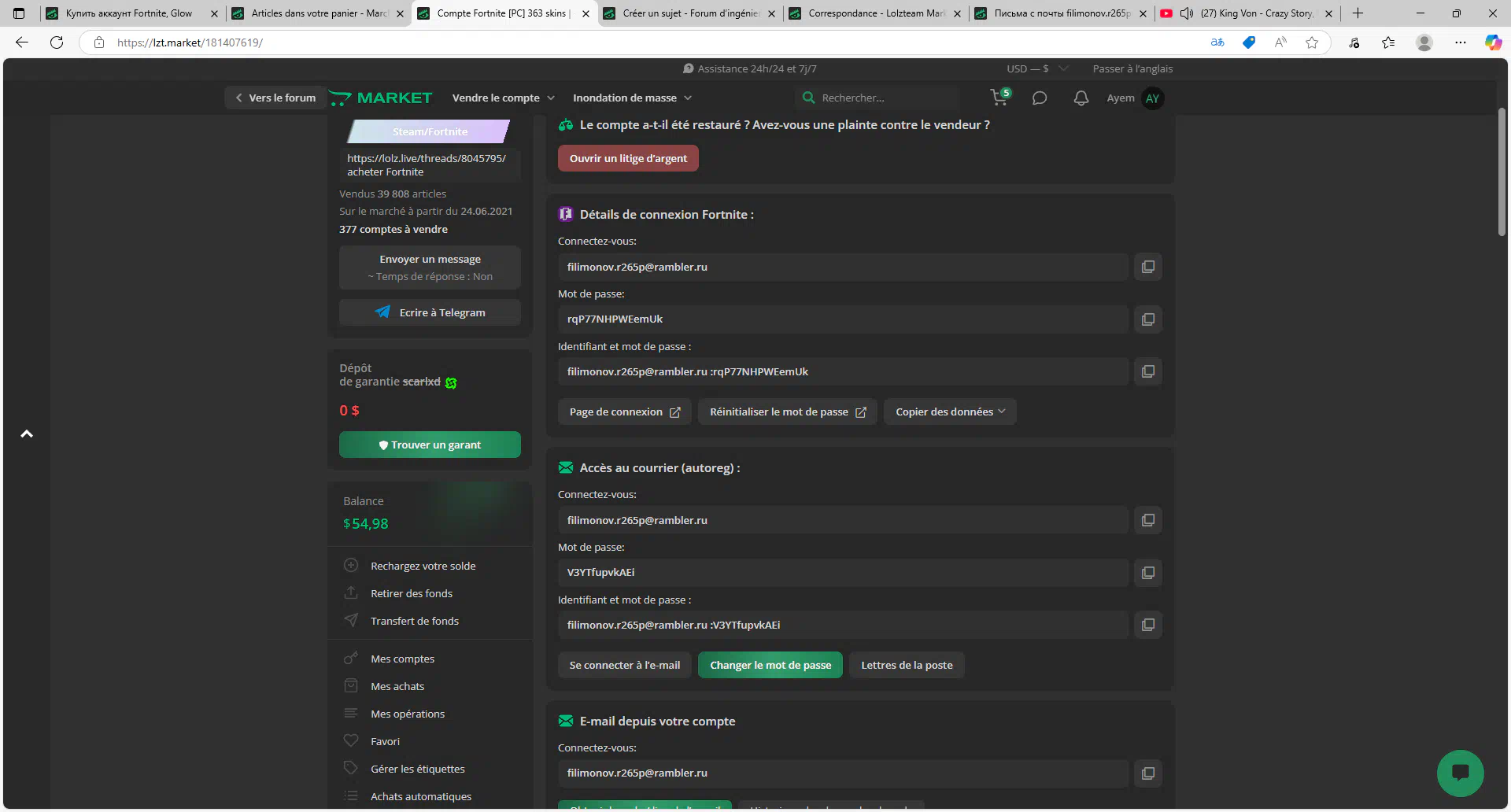Click the page vertical scrollbar

(1502, 172)
